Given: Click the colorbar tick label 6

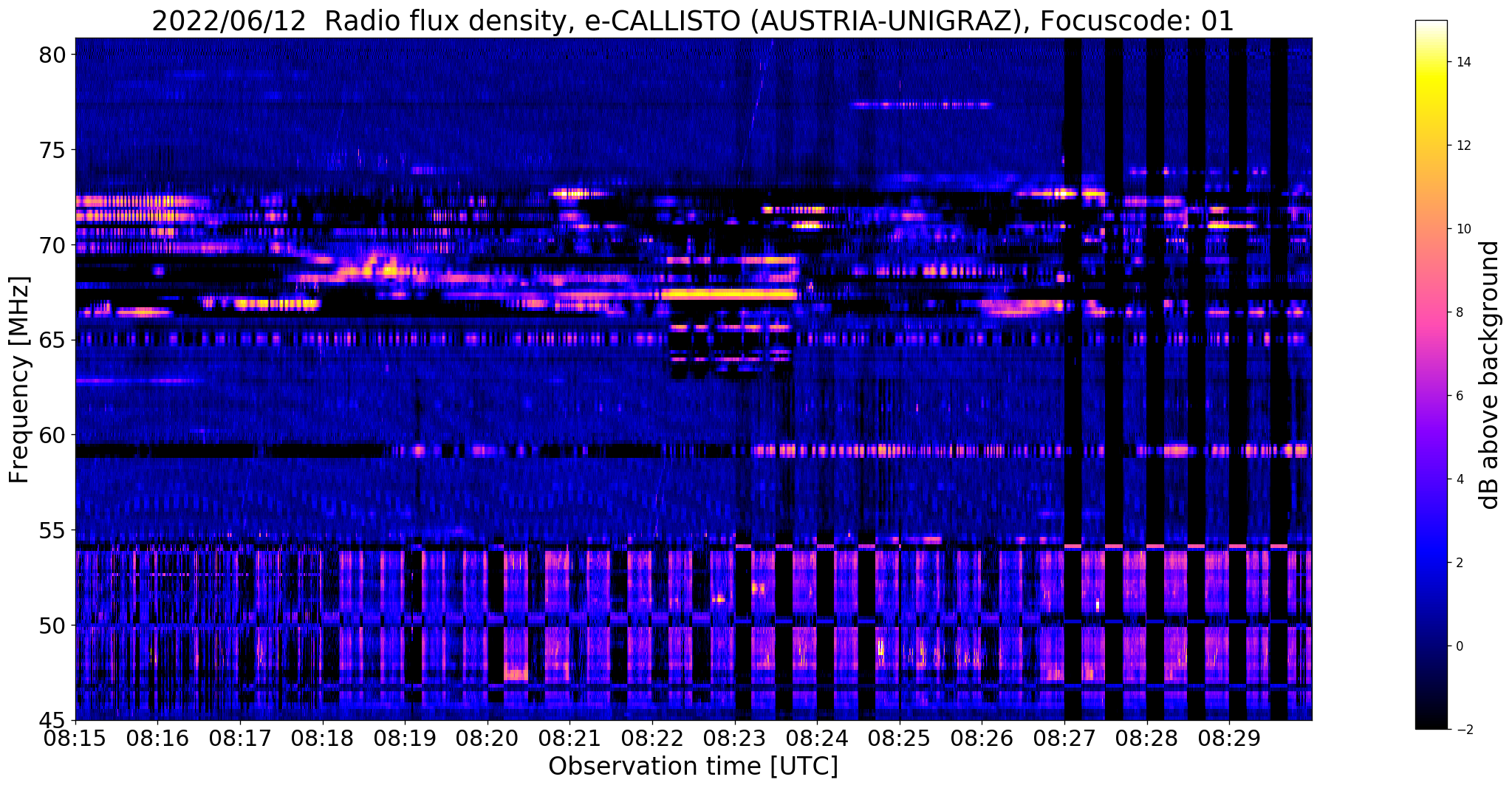Looking at the screenshot, I should tap(1461, 396).
